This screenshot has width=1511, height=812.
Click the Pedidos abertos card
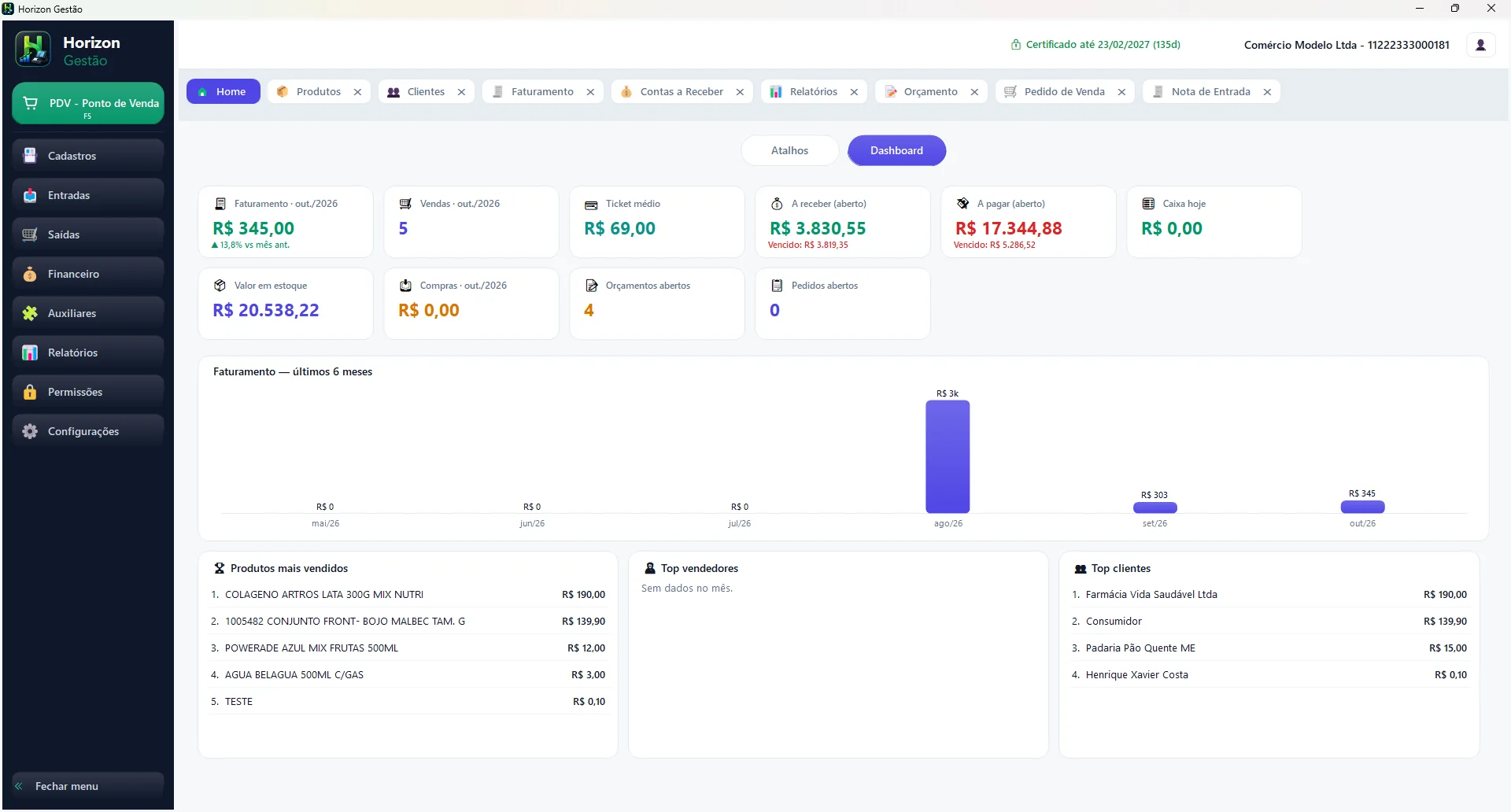(x=843, y=304)
